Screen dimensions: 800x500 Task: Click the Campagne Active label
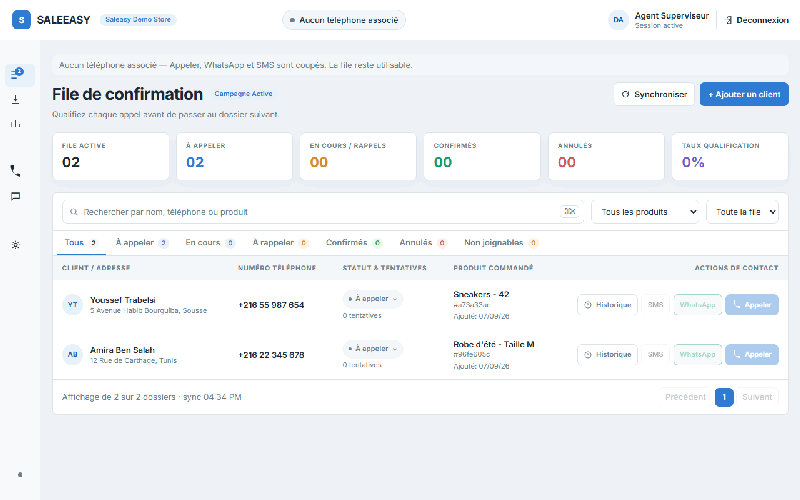(243, 94)
